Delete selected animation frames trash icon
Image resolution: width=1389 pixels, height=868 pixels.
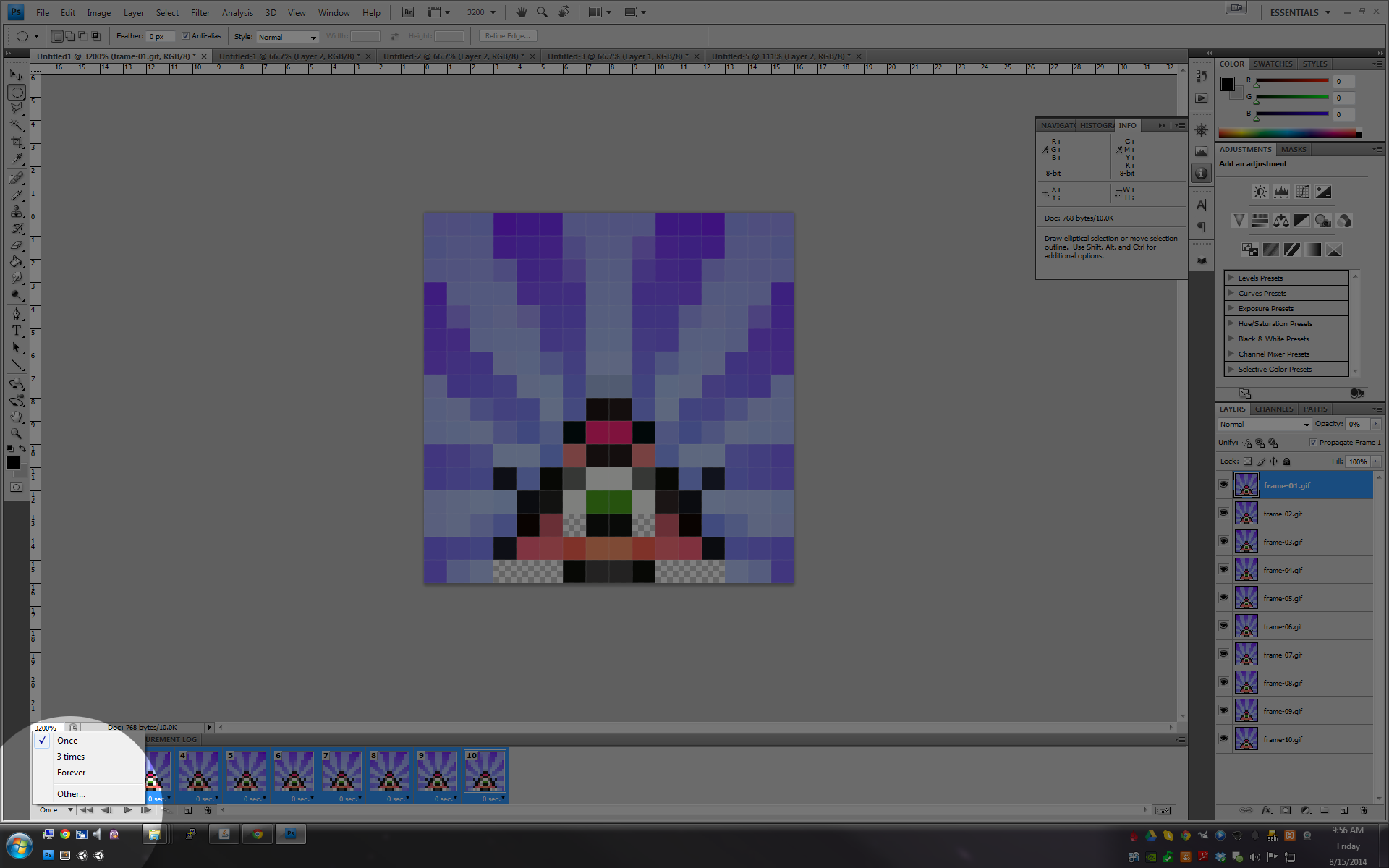208,810
